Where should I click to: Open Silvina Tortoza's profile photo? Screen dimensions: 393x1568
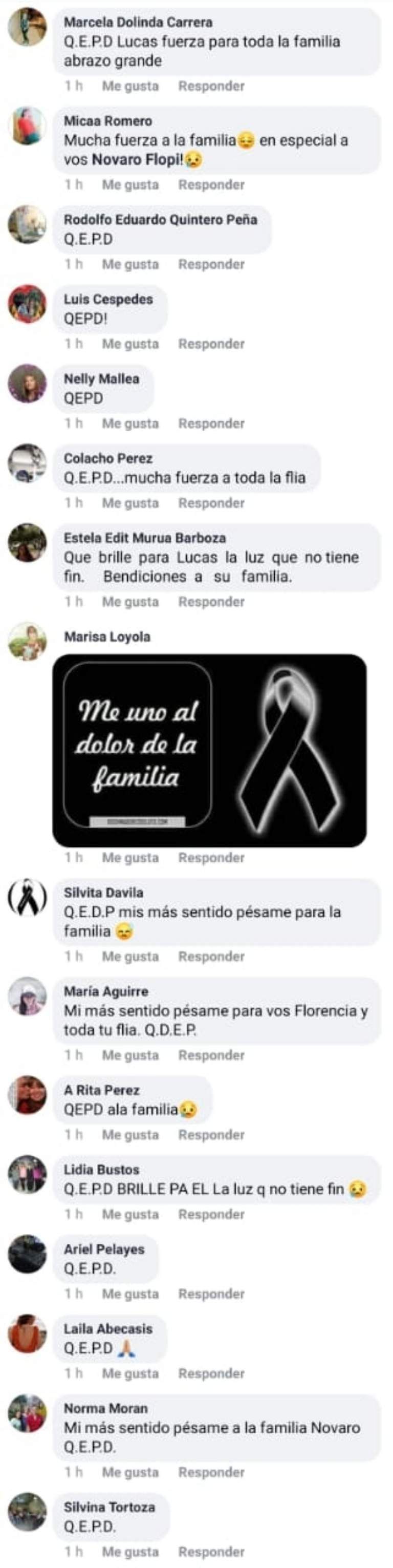tap(27, 1513)
